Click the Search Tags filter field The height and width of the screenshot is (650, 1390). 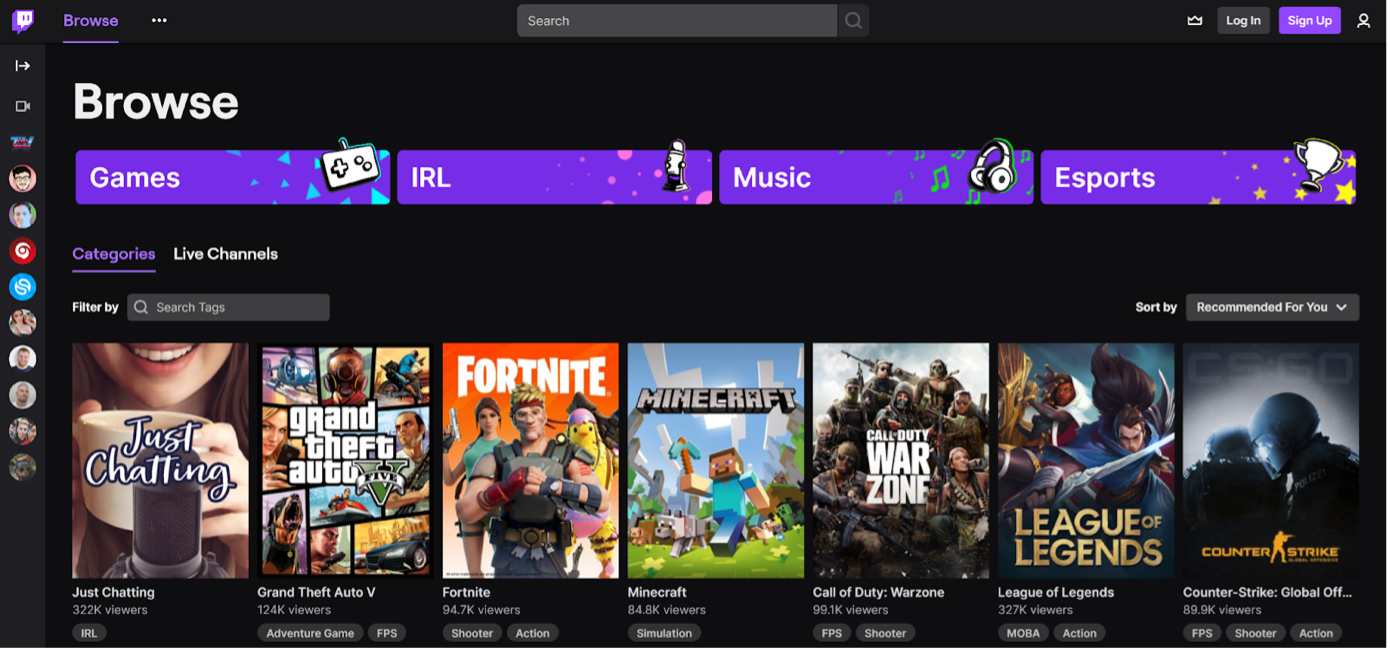[229, 308]
